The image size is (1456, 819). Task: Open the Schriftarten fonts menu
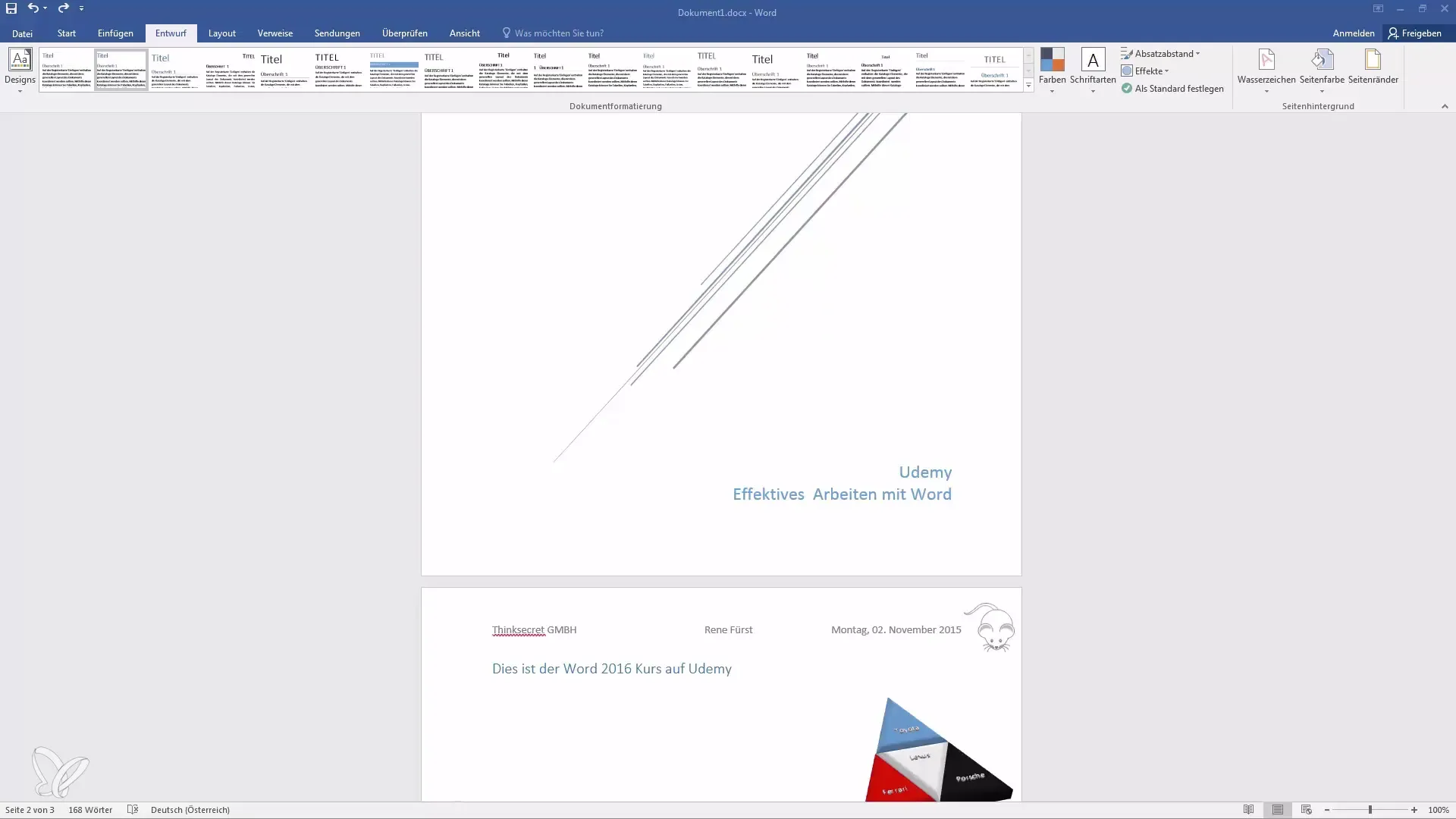click(x=1093, y=71)
